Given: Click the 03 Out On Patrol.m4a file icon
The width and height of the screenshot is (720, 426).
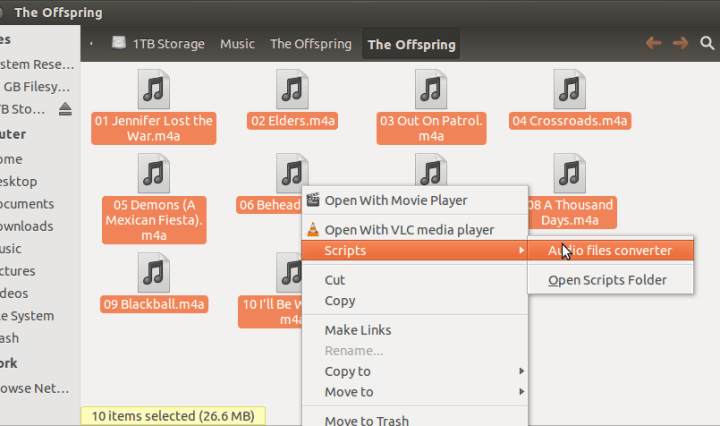Looking at the screenshot, I should 431,89.
